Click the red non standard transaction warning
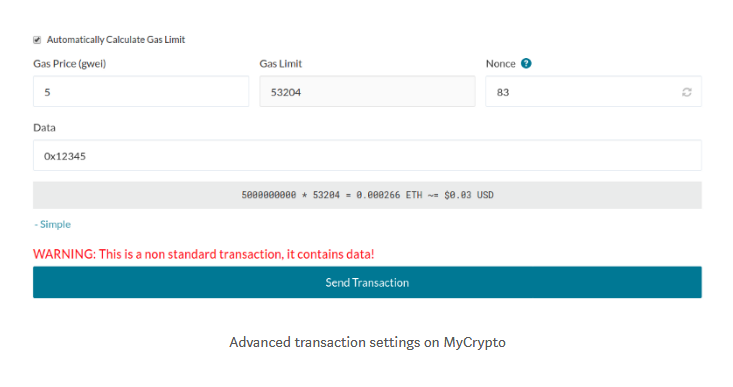The width and height of the screenshot is (733, 387). 204,254
